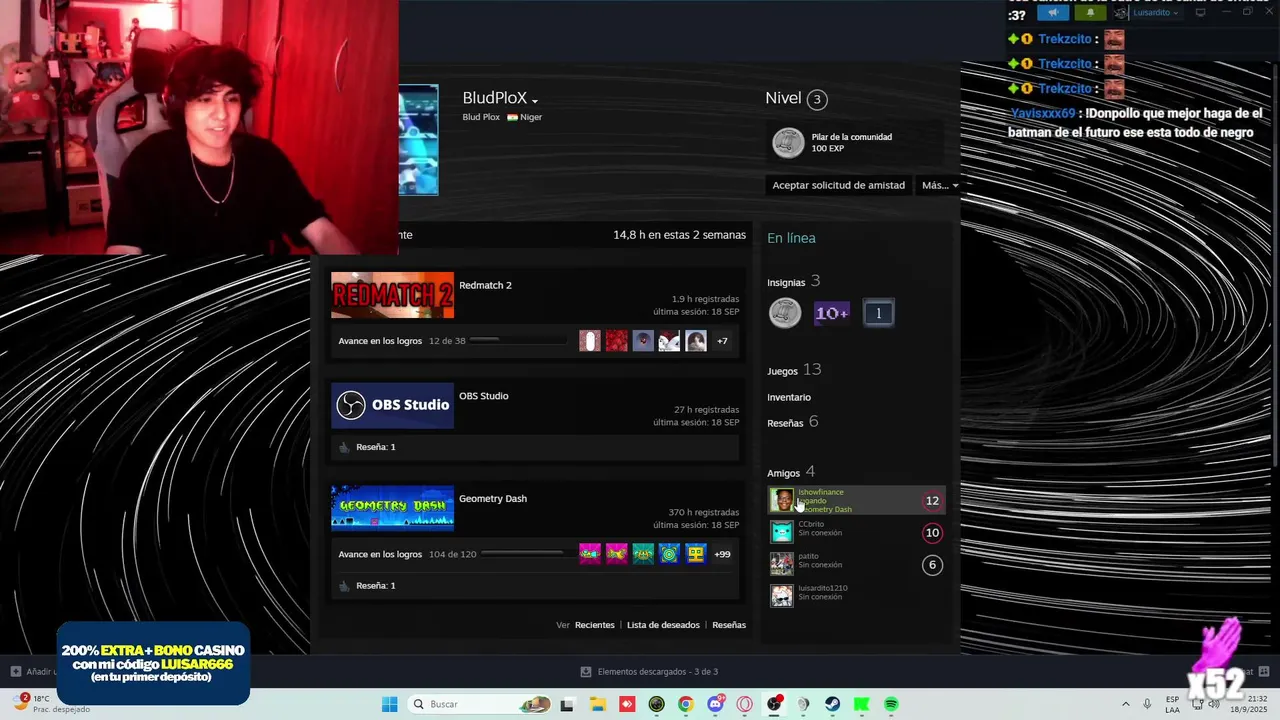Viewport: 1280px width, 720px height.
Task: Click the OBS Studio title text
Action: [484, 396]
